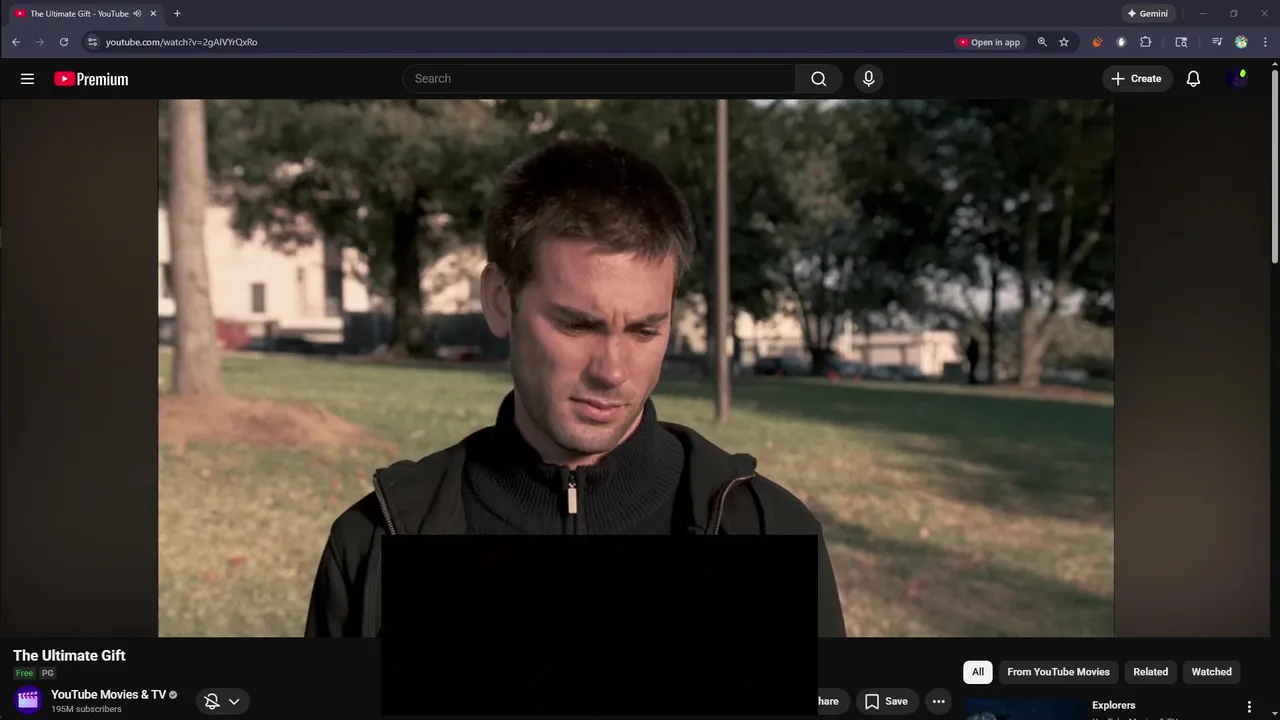
Task: Focus the YouTube search box
Action: point(599,79)
